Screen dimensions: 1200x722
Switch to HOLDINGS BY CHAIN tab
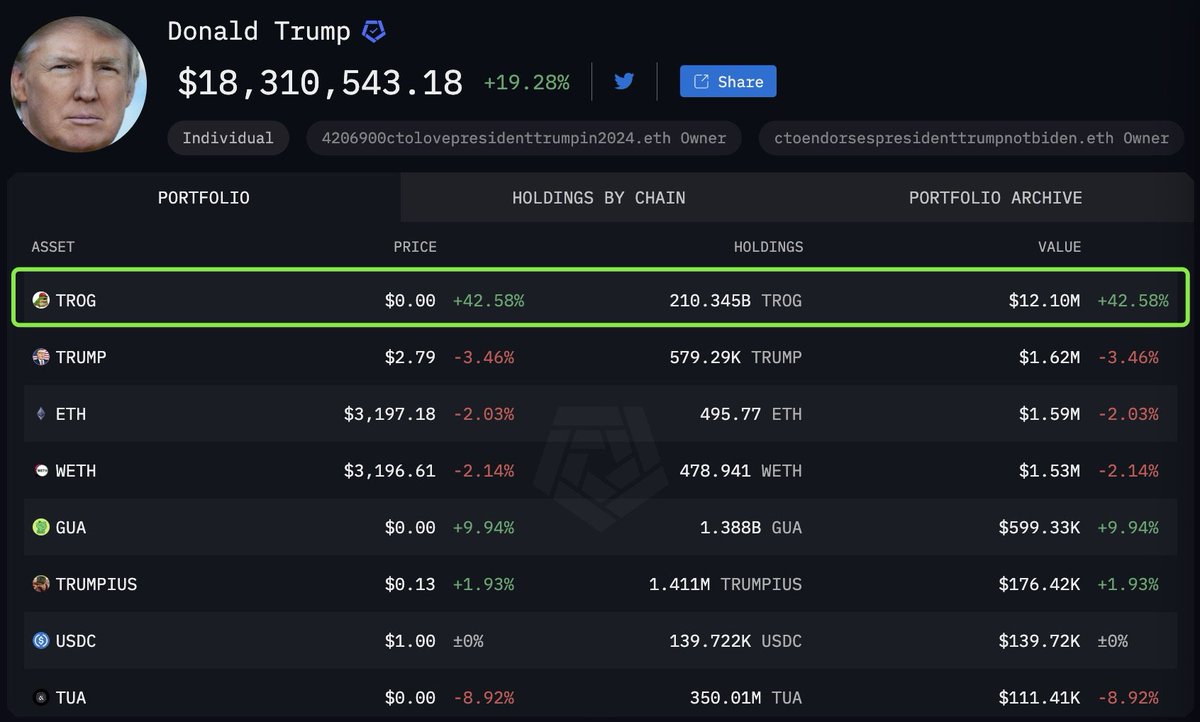tap(599, 198)
